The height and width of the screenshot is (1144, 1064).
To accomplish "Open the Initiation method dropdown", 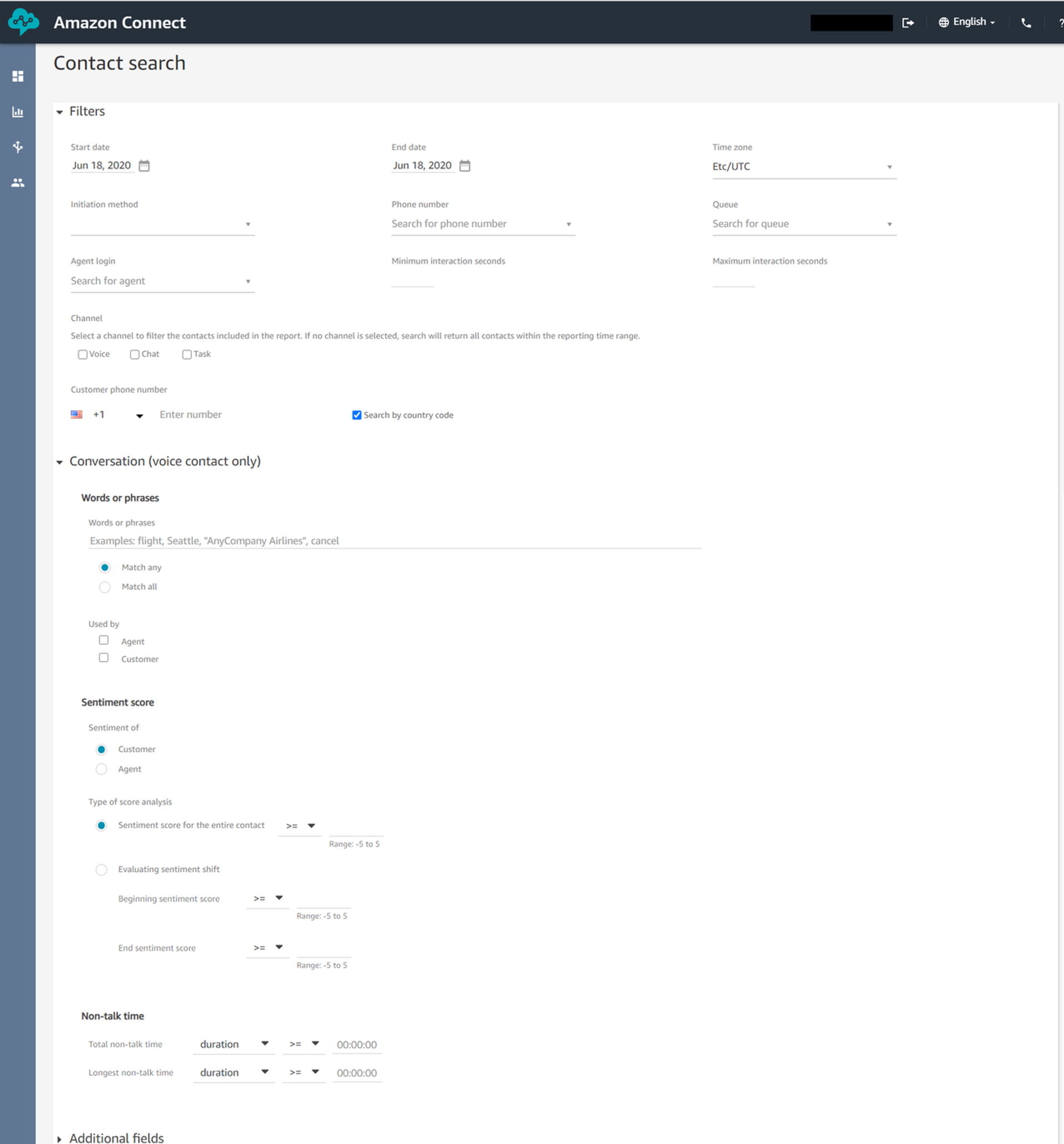I will point(162,224).
